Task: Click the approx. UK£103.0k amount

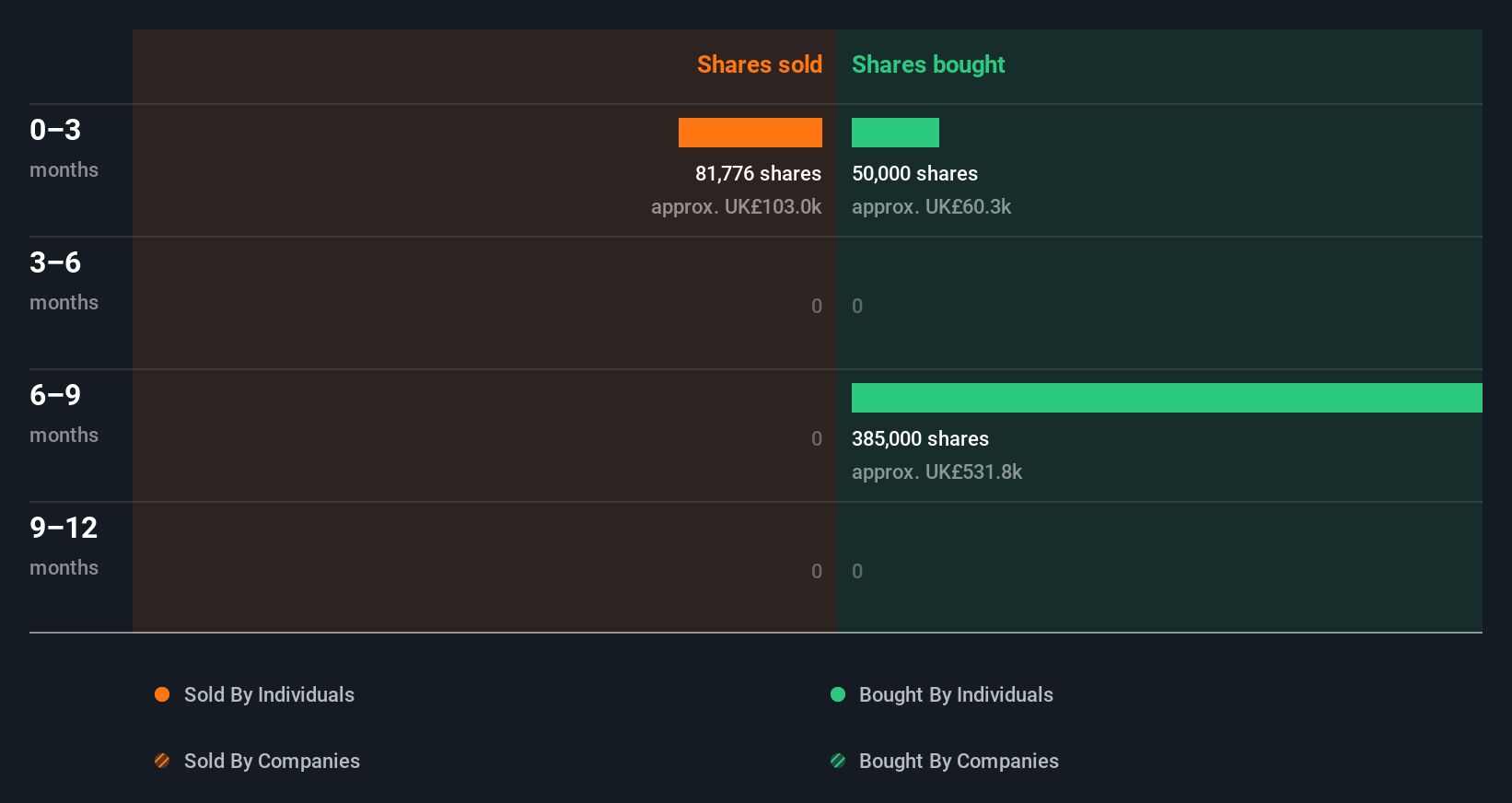Action: pos(736,206)
